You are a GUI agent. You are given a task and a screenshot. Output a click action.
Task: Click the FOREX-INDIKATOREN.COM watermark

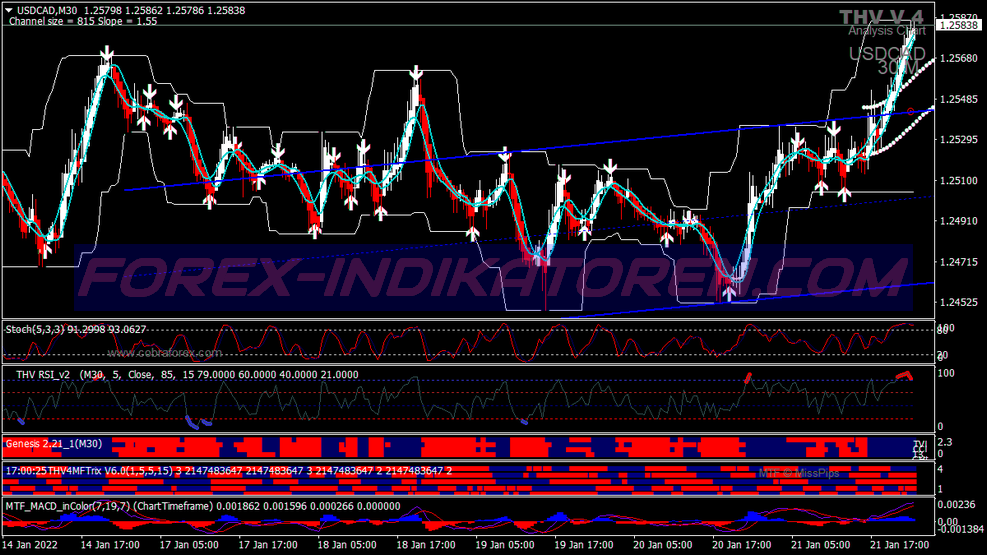pos(494,278)
